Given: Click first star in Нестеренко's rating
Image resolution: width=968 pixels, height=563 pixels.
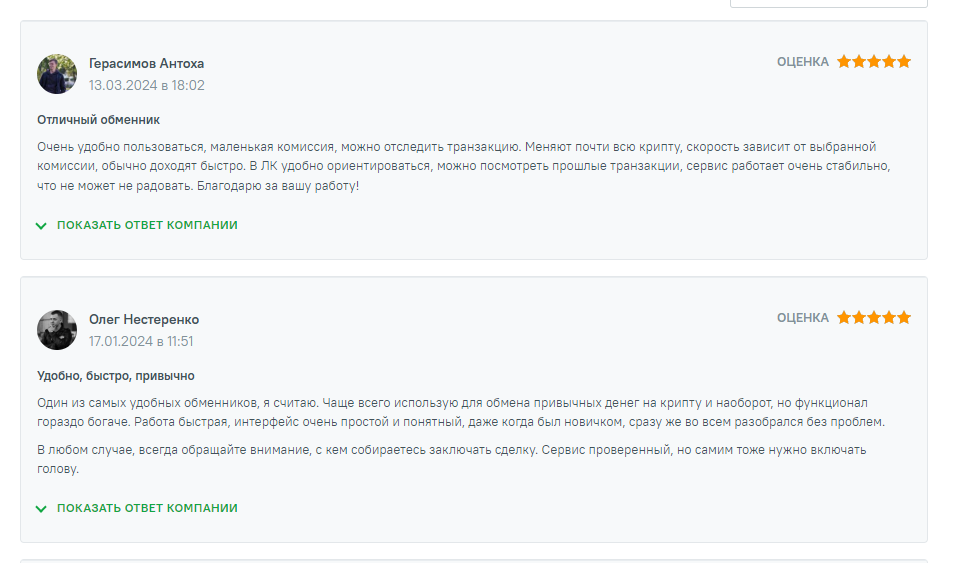Looking at the screenshot, I should [844, 318].
